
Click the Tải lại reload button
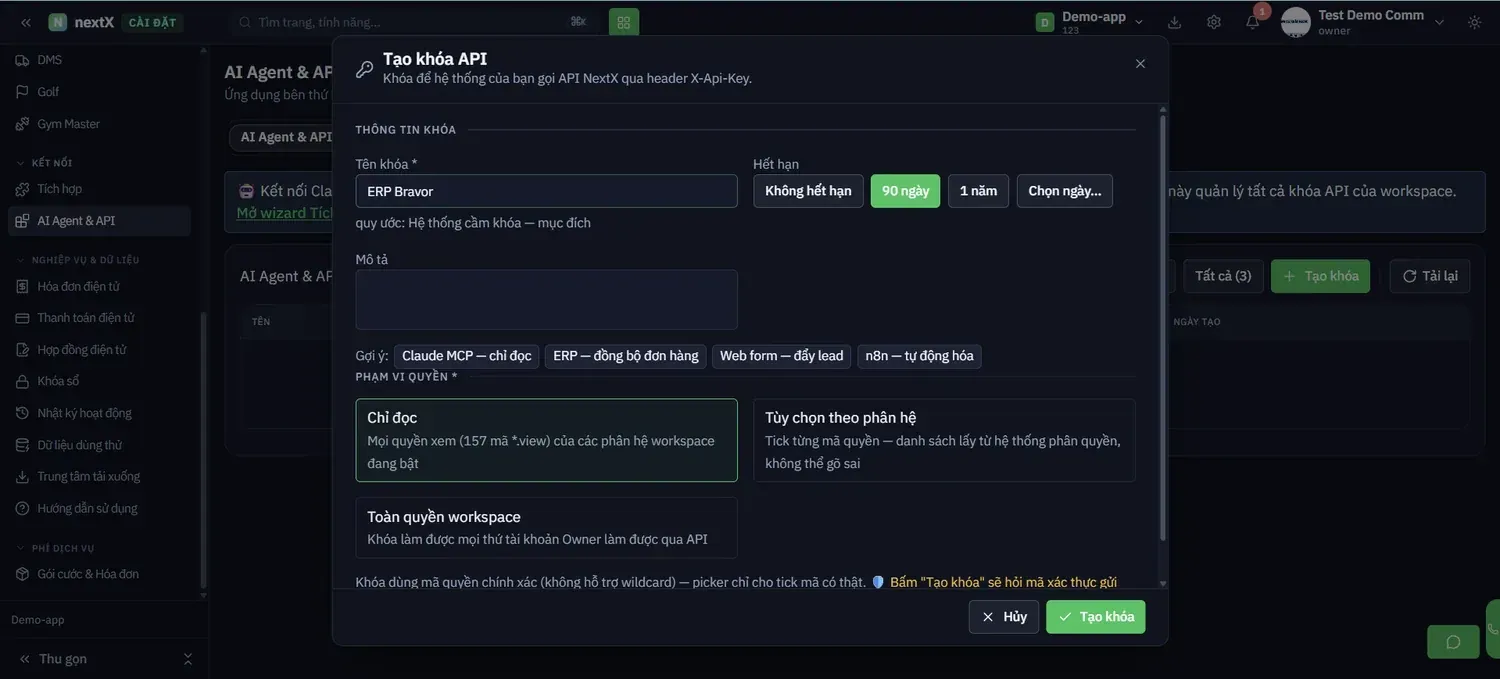coord(1430,276)
